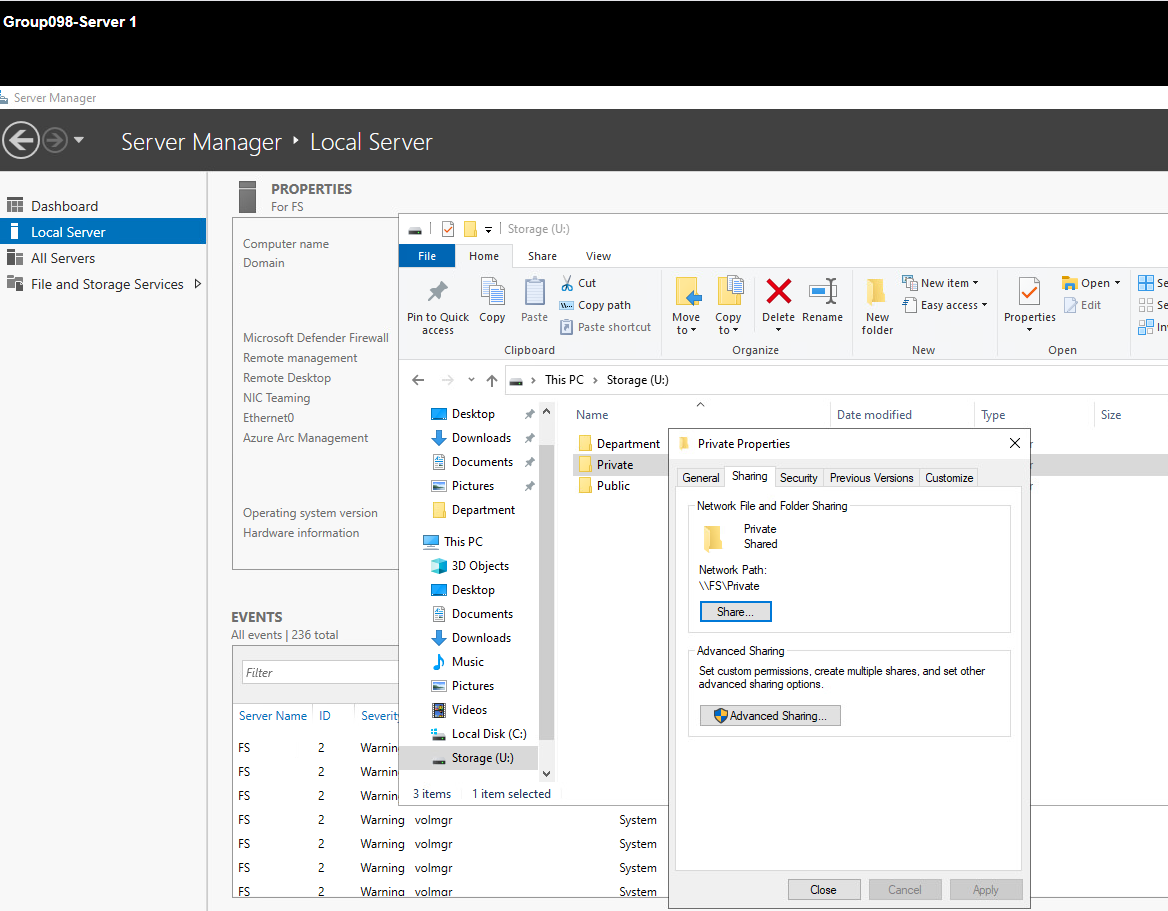Click Copy path in ribbon
Viewport: 1168px width, 911px height.
[595, 305]
